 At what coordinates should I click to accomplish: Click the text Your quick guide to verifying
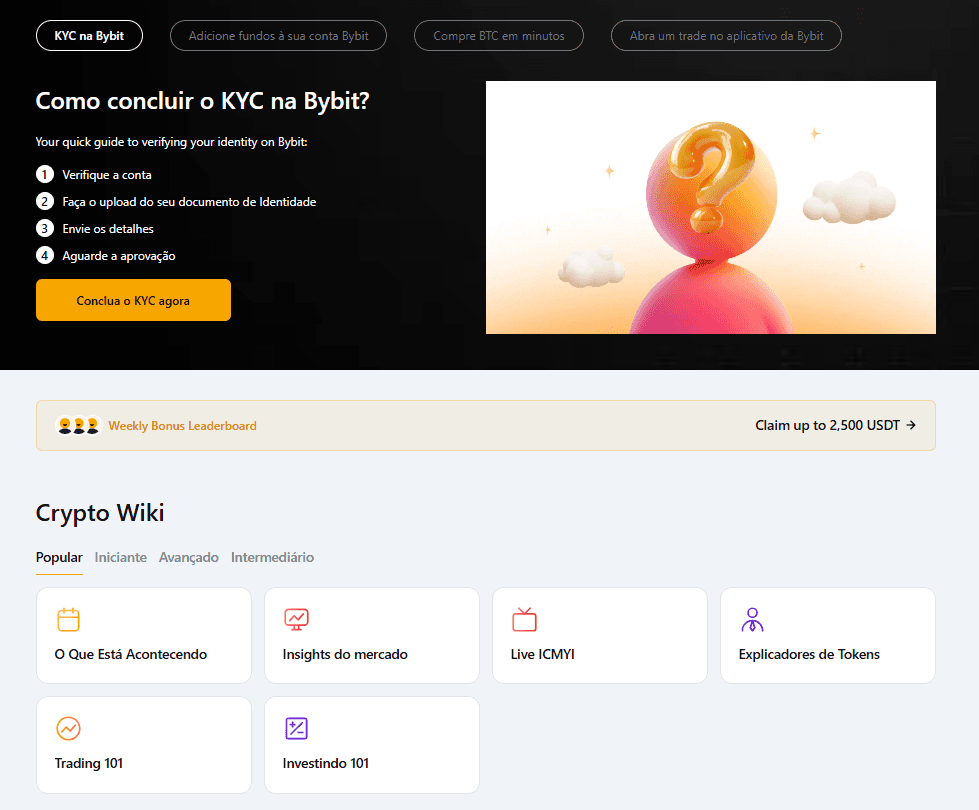(172, 142)
